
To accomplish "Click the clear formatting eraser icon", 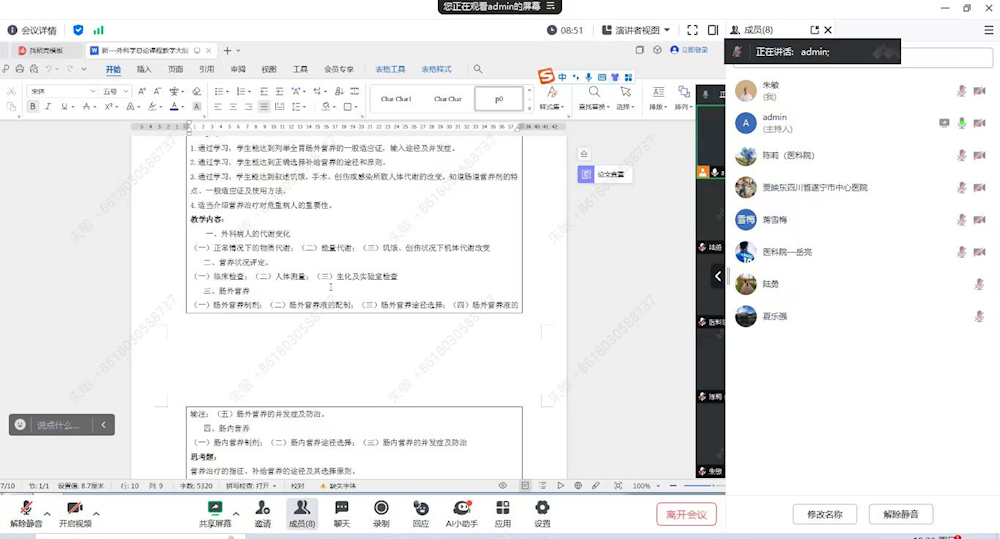I will coord(196,91).
